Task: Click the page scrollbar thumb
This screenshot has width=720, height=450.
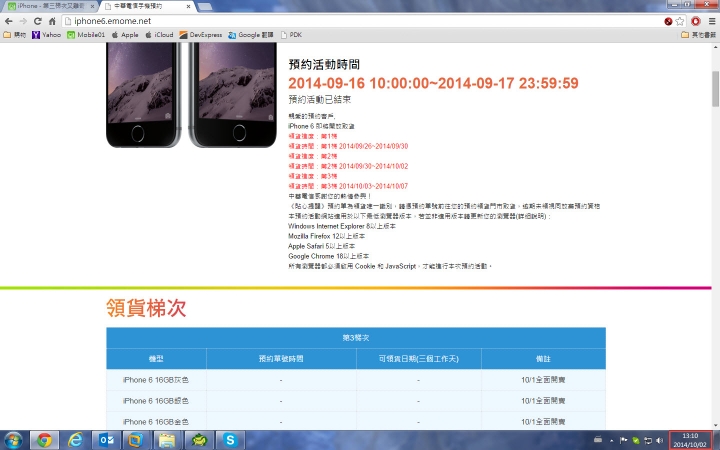Action: point(715,89)
